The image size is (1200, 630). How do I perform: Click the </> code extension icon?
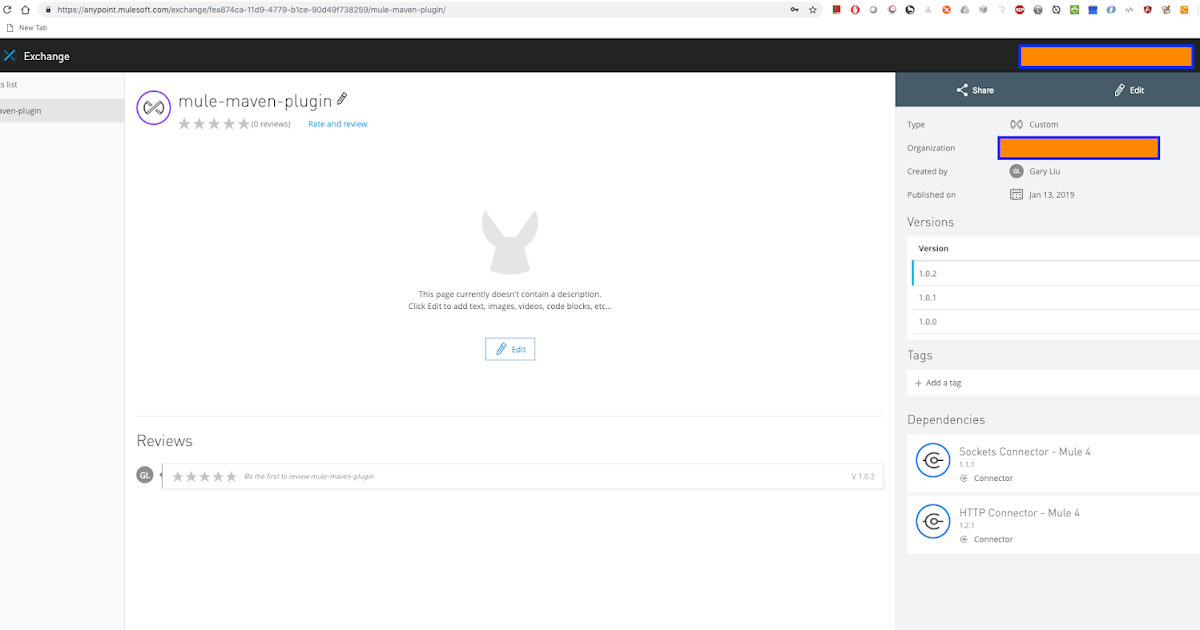1129,9
